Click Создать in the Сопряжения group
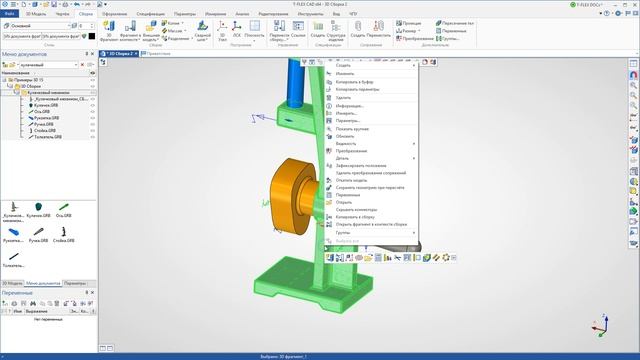This screenshot has width=640, height=360. (358, 29)
